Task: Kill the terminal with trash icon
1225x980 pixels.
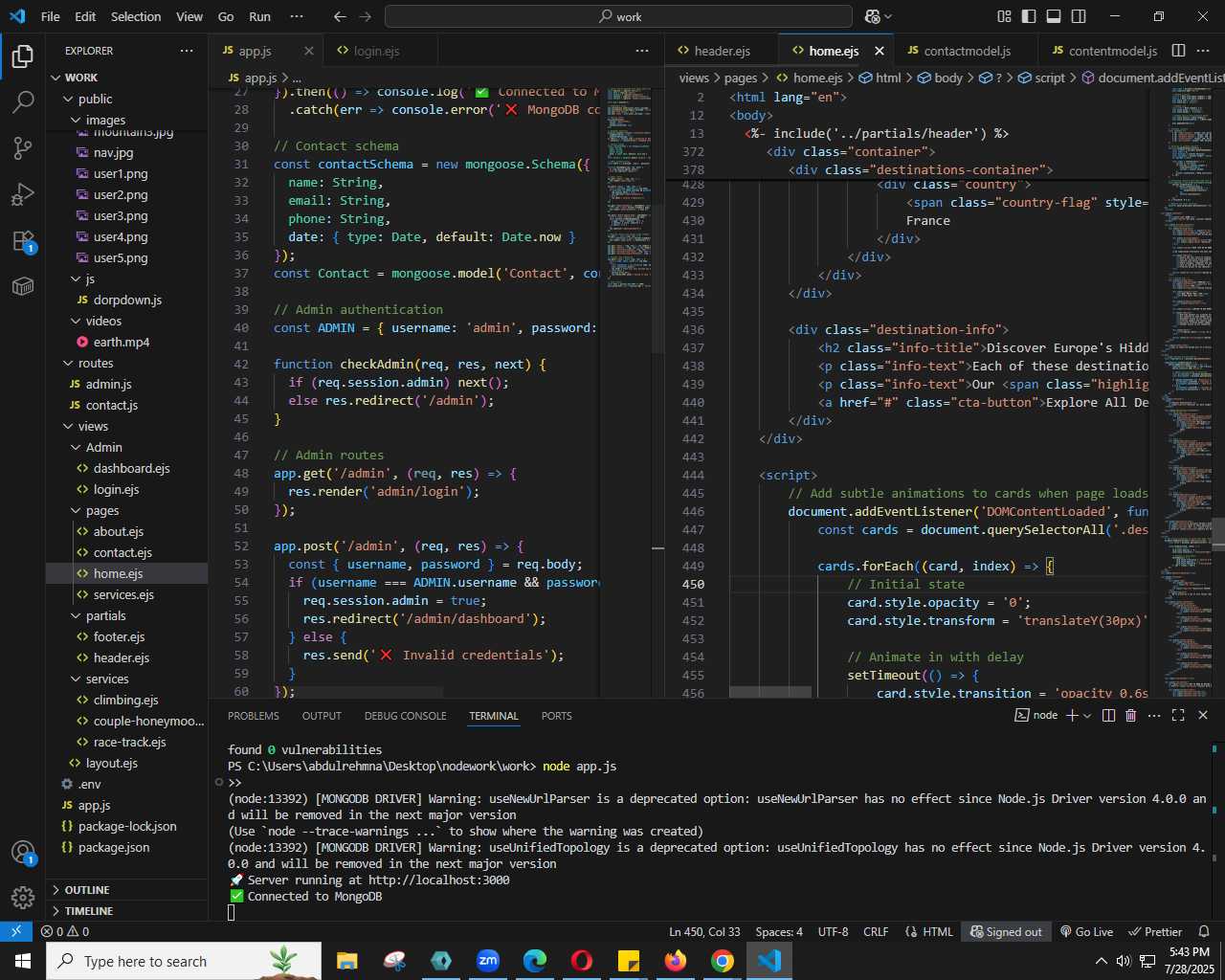Action: pyautogui.click(x=1130, y=715)
